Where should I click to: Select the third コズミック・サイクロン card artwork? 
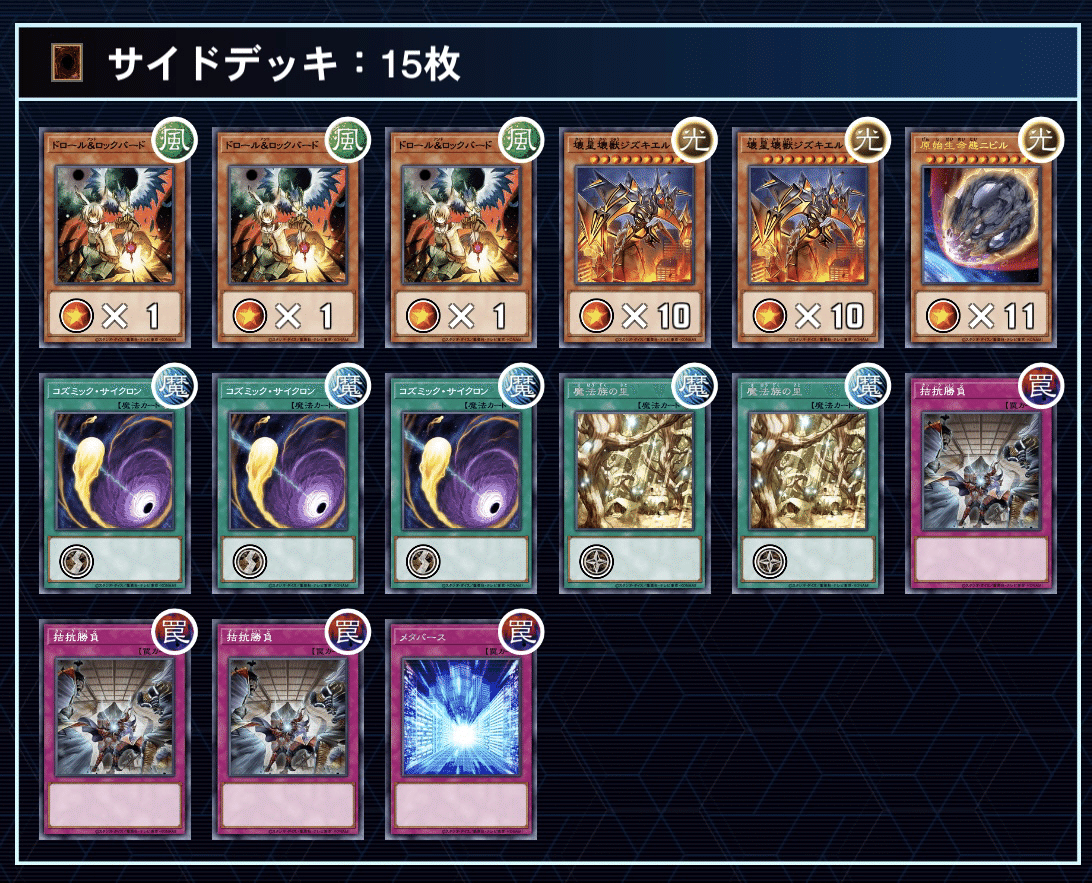pyautogui.click(x=461, y=471)
